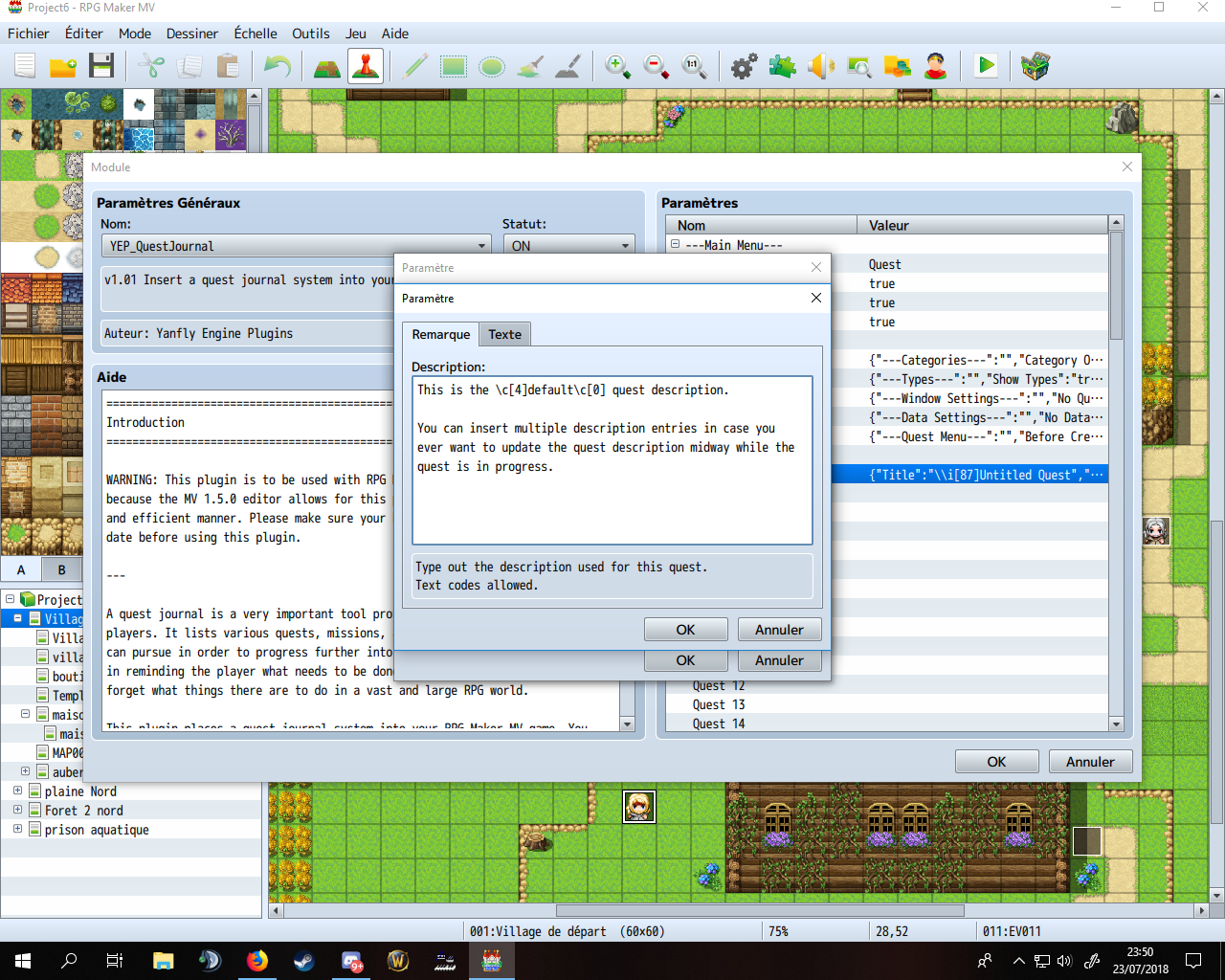The image size is (1225, 980).
Task: Switch to Map editing mode icon
Action: point(327,66)
